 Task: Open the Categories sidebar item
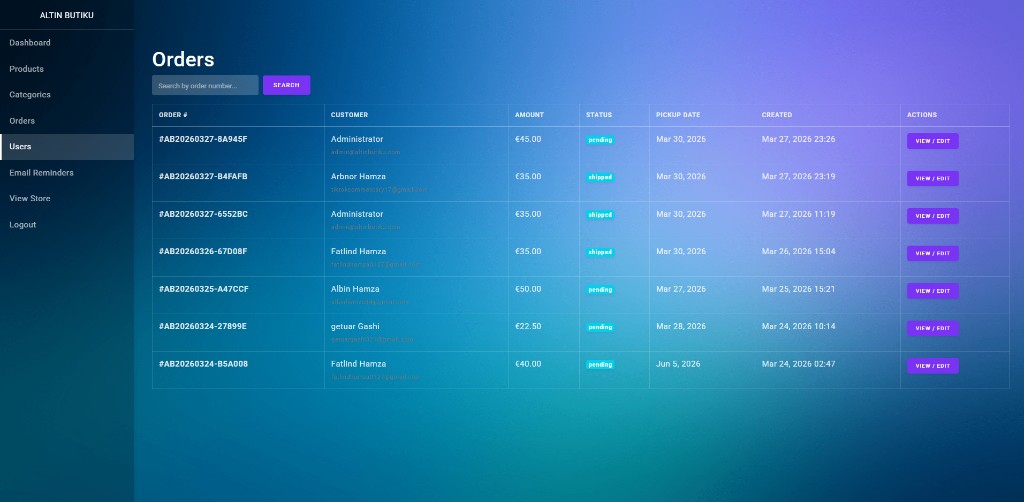click(30, 95)
